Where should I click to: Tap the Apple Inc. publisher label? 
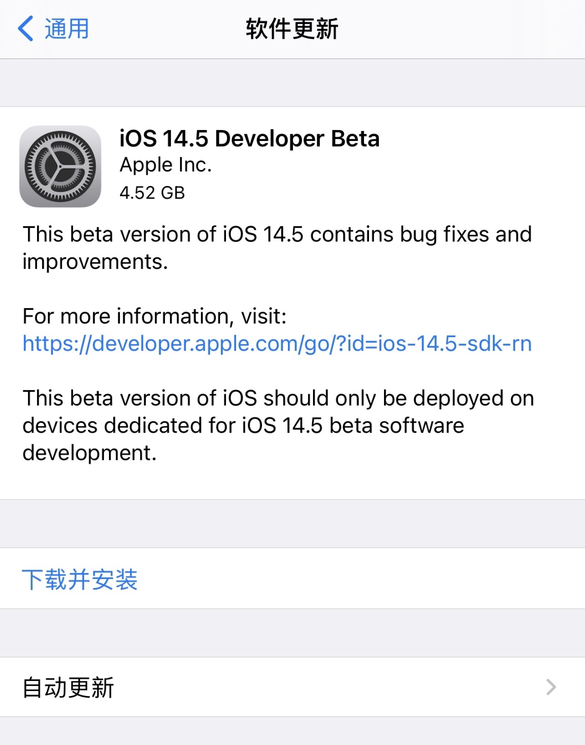(x=165, y=165)
